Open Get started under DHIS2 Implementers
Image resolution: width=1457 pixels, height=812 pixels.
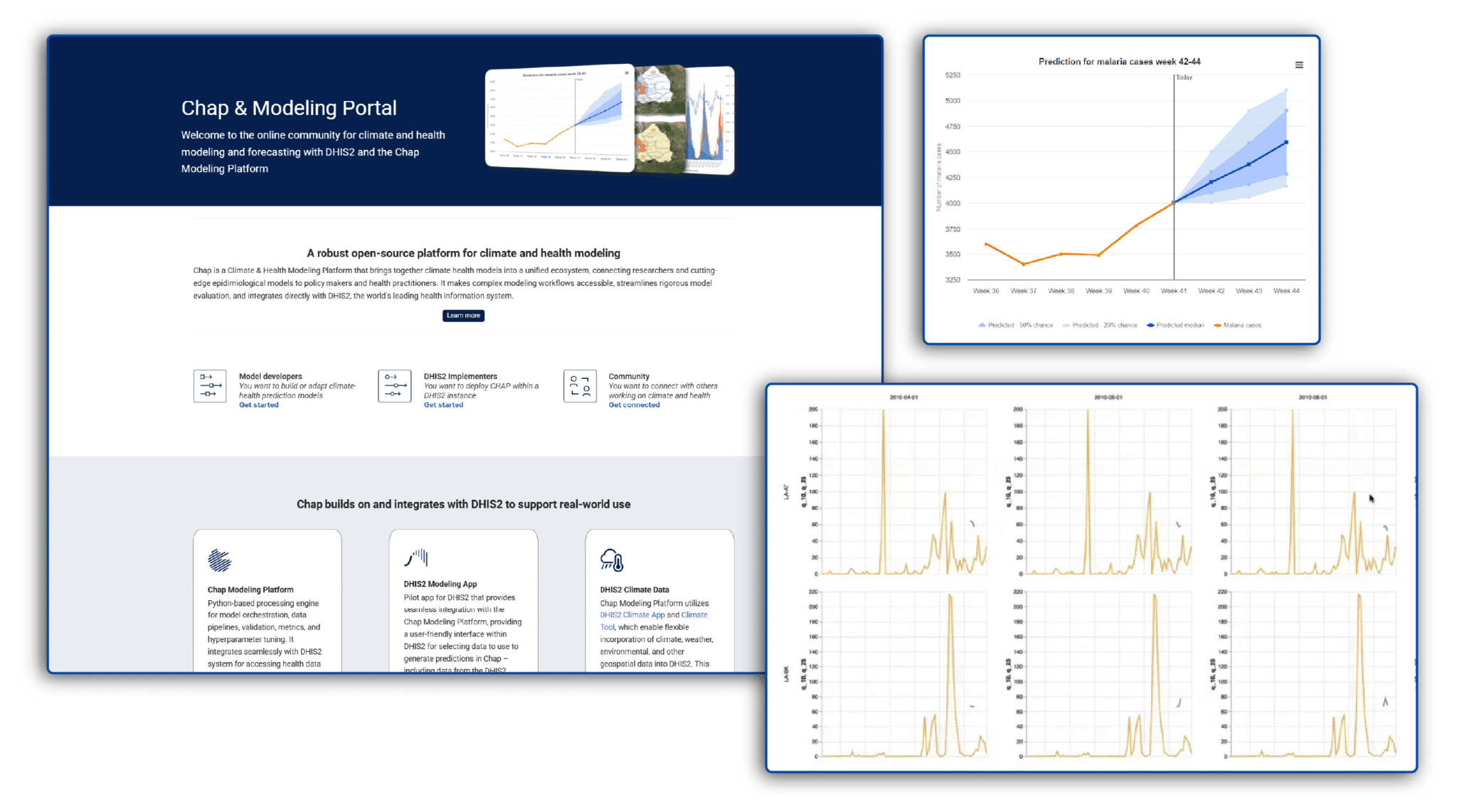tap(443, 405)
